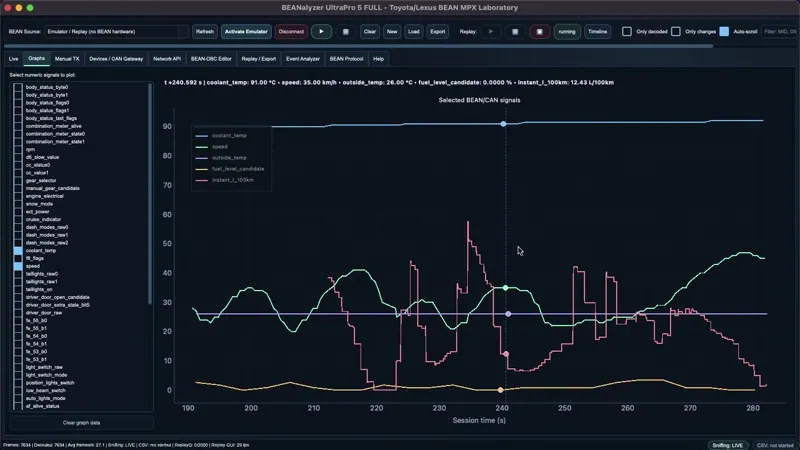
Task: Click the fuel_level_candidate legend entry
Action: pos(230,169)
